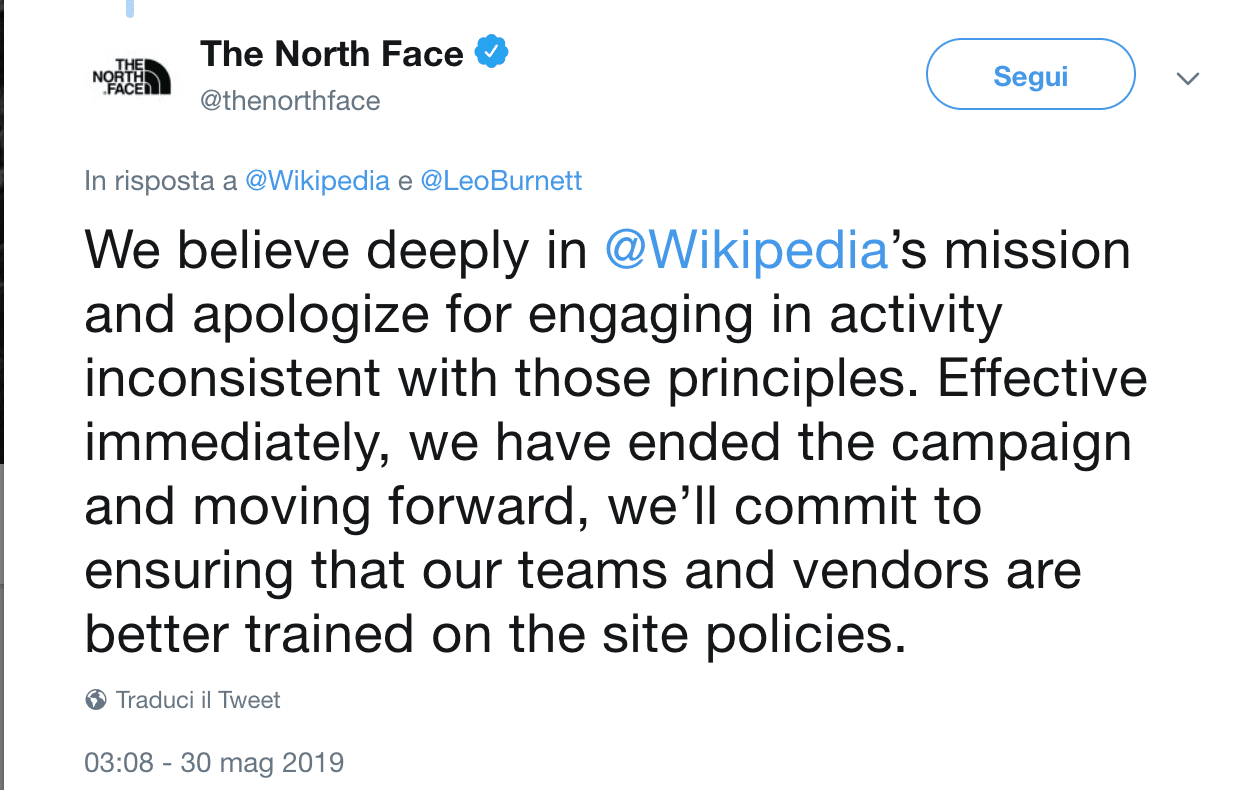Click the date 30 mag 2019

(x=263, y=763)
